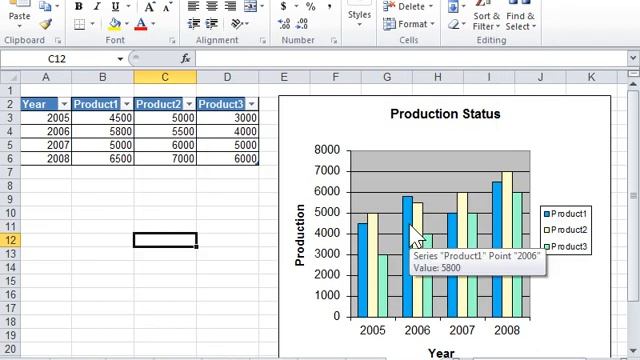Align text left
This screenshot has width=640, height=360.
193,6
